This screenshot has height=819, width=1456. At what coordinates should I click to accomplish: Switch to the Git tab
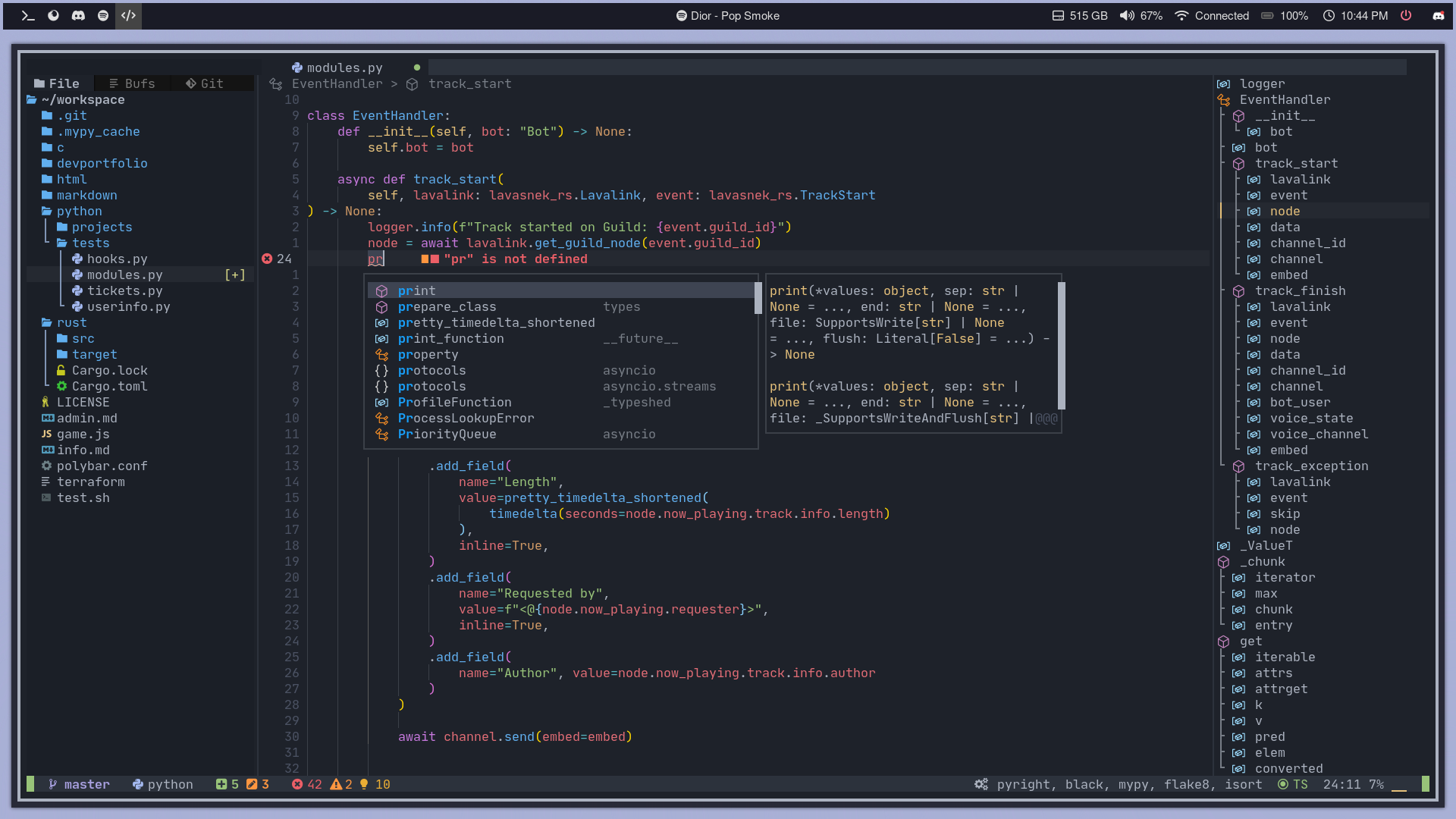click(204, 83)
